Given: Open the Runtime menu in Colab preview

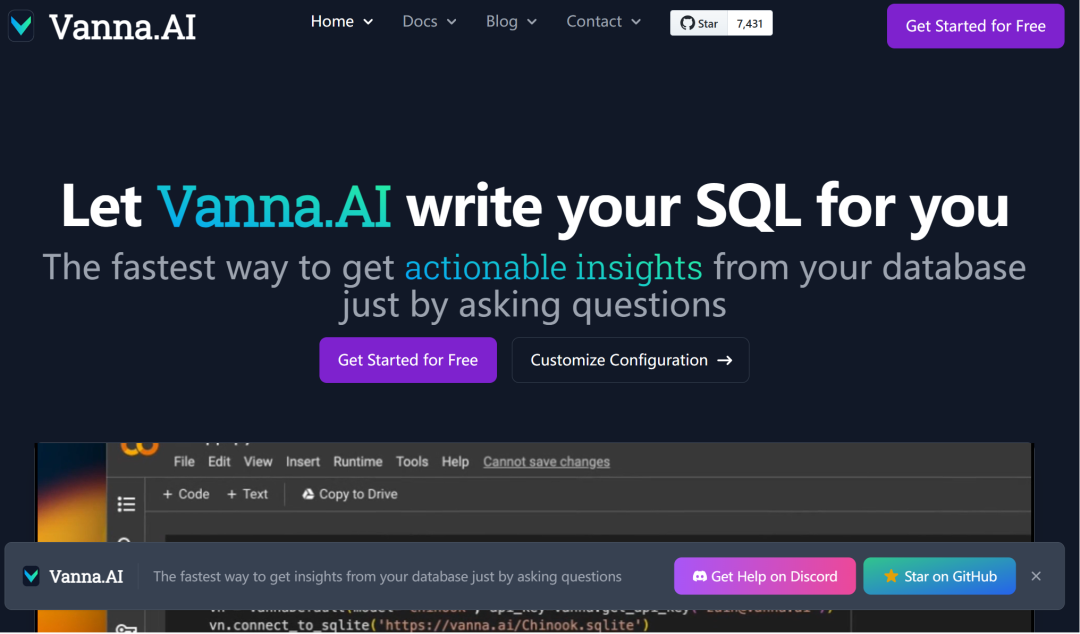Looking at the screenshot, I should [357, 462].
